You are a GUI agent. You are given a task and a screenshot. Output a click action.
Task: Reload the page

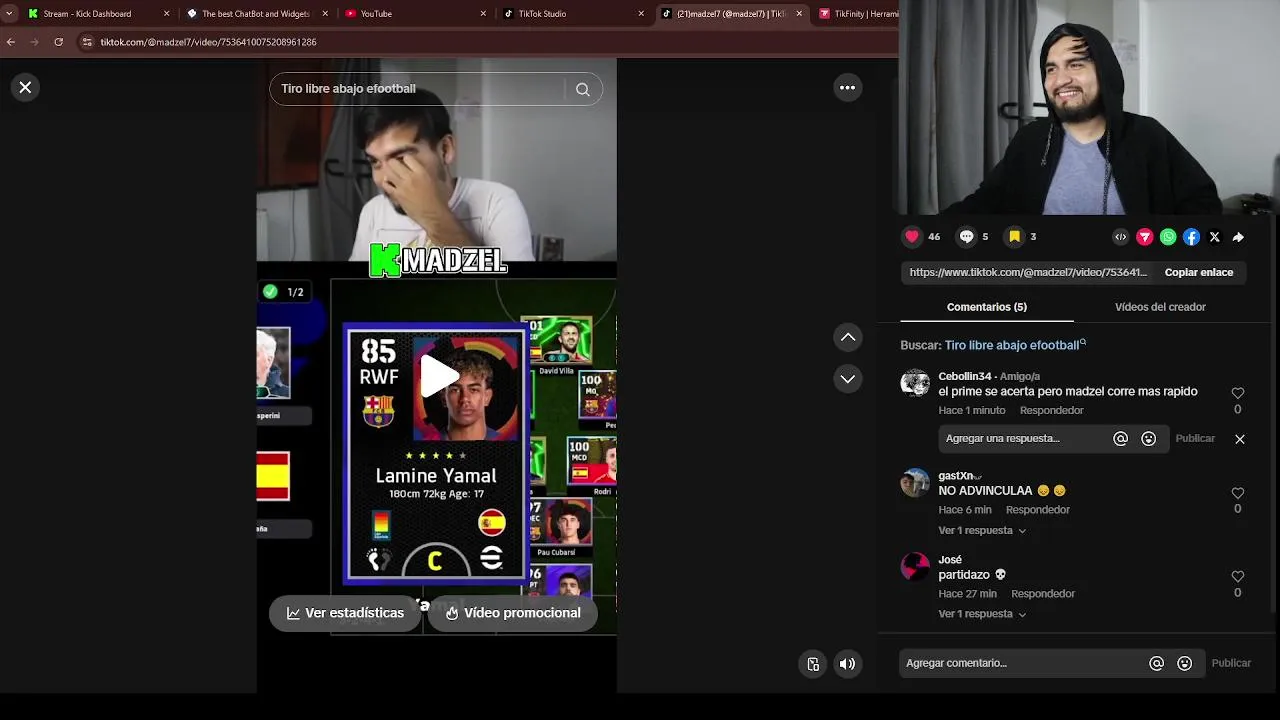(x=59, y=42)
